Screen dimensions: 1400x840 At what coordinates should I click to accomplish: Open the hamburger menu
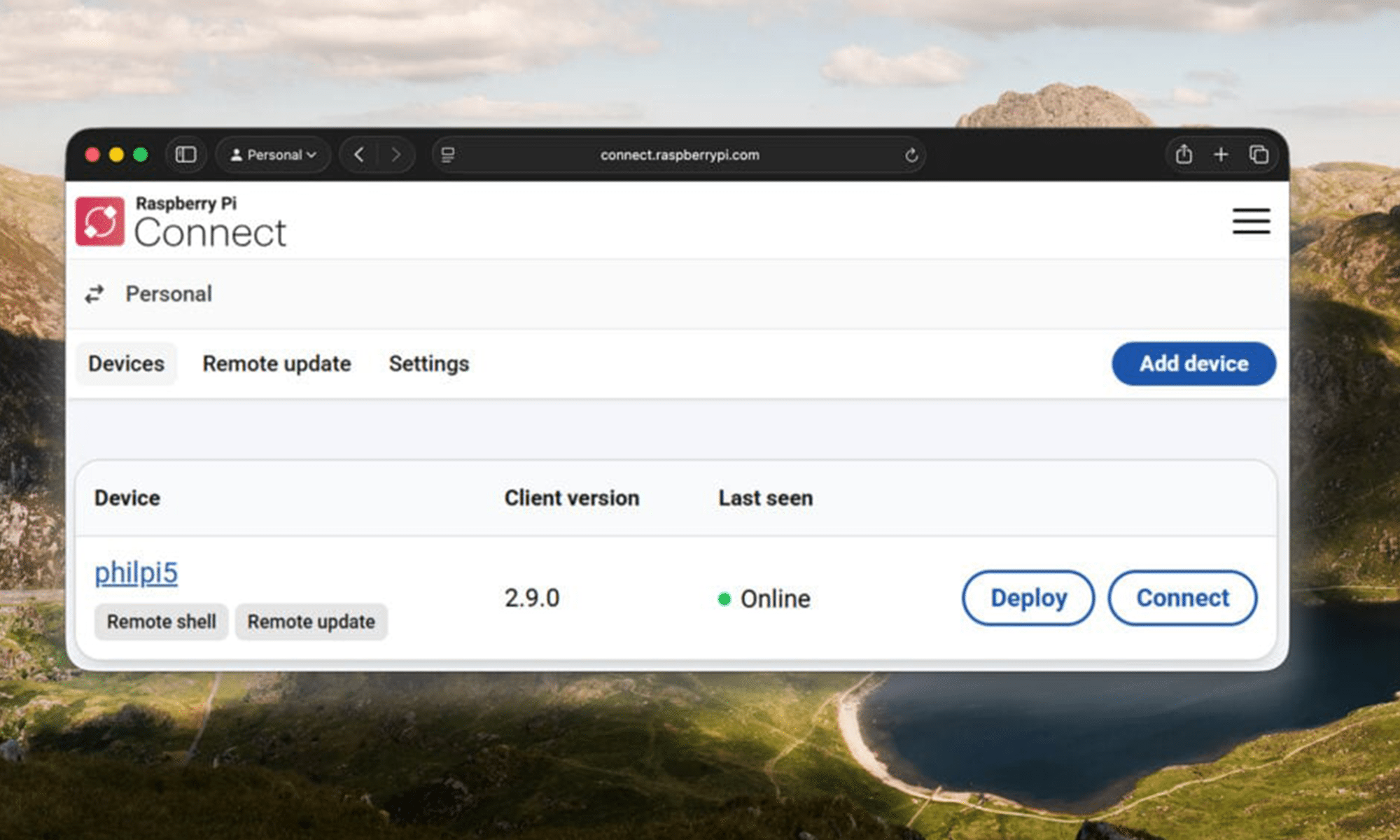pyautogui.click(x=1252, y=220)
